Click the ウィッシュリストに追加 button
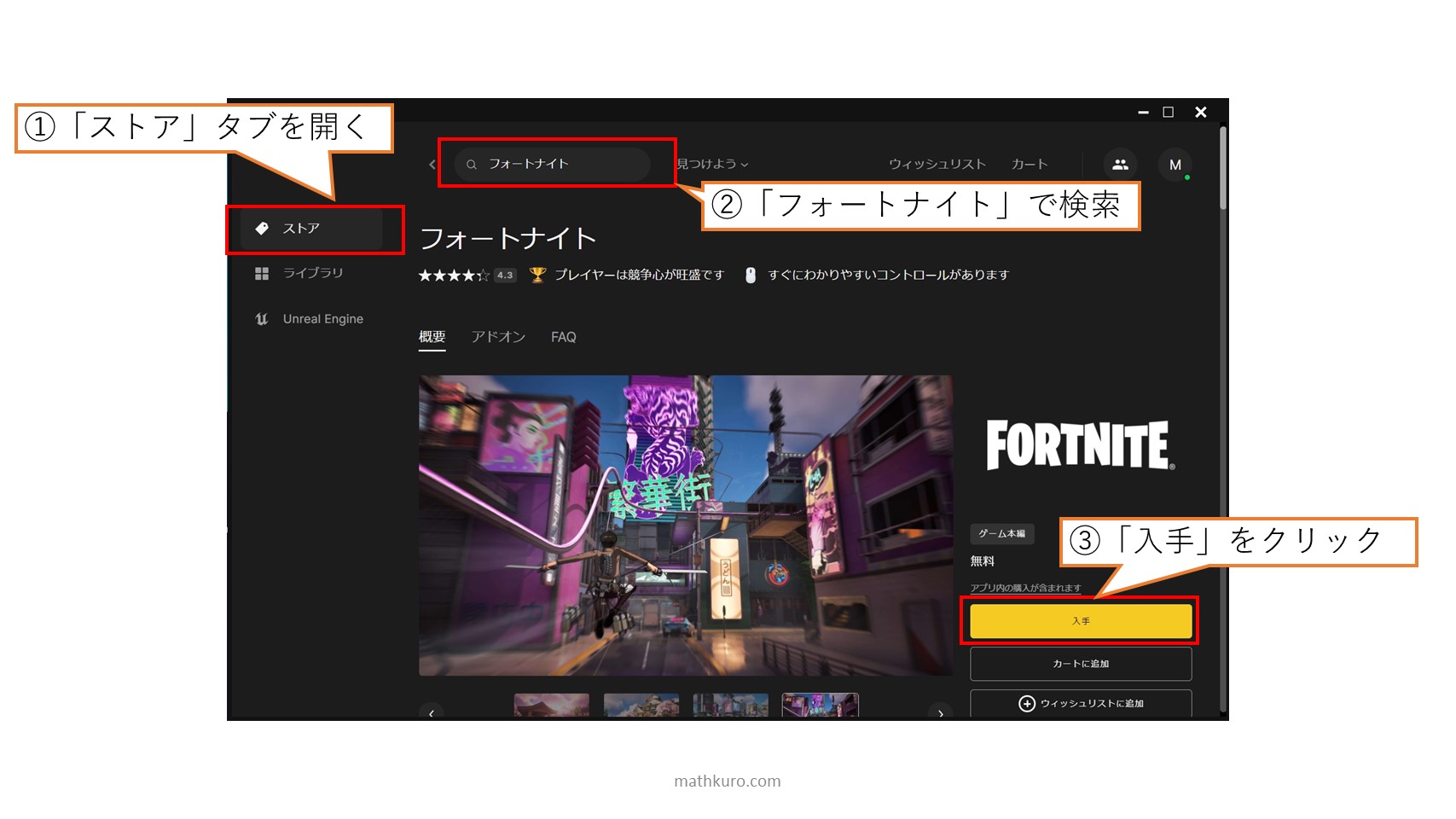The height and width of the screenshot is (819, 1456). click(1081, 703)
